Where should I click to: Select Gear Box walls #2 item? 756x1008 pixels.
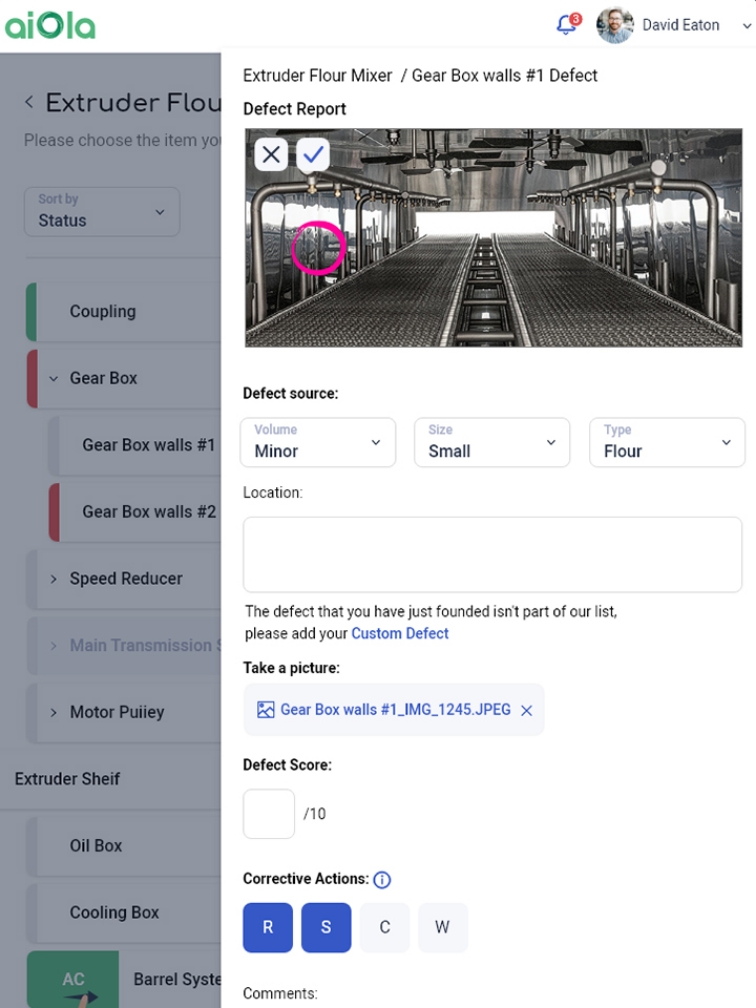135,512
